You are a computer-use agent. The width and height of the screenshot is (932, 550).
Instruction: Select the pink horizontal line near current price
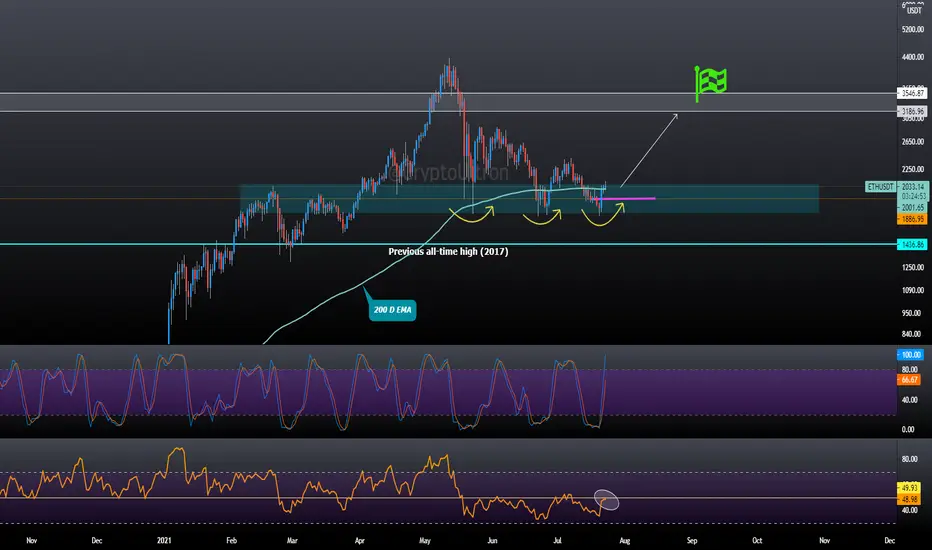click(x=624, y=199)
